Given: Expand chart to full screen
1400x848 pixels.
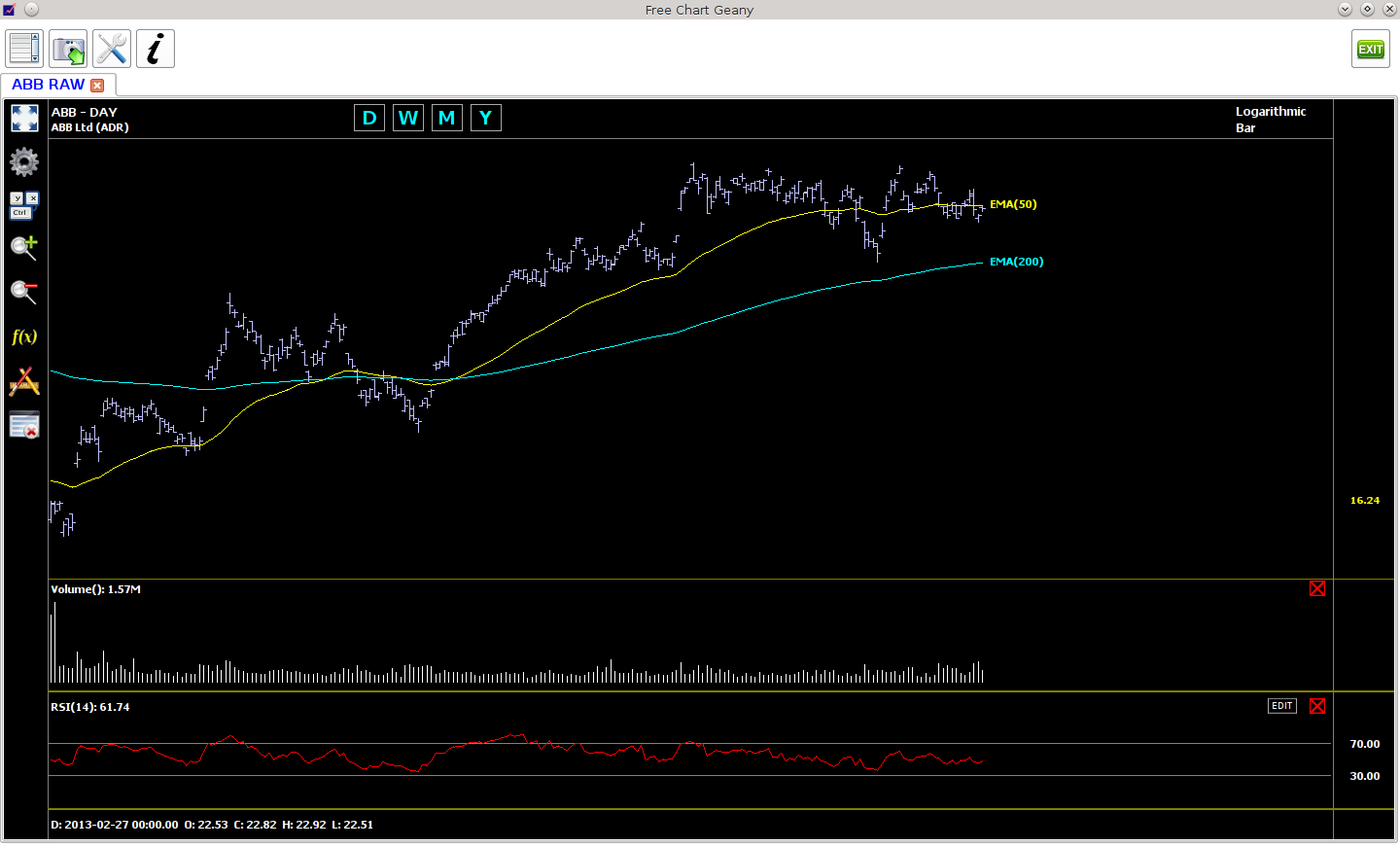Looking at the screenshot, I should tap(24, 119).
